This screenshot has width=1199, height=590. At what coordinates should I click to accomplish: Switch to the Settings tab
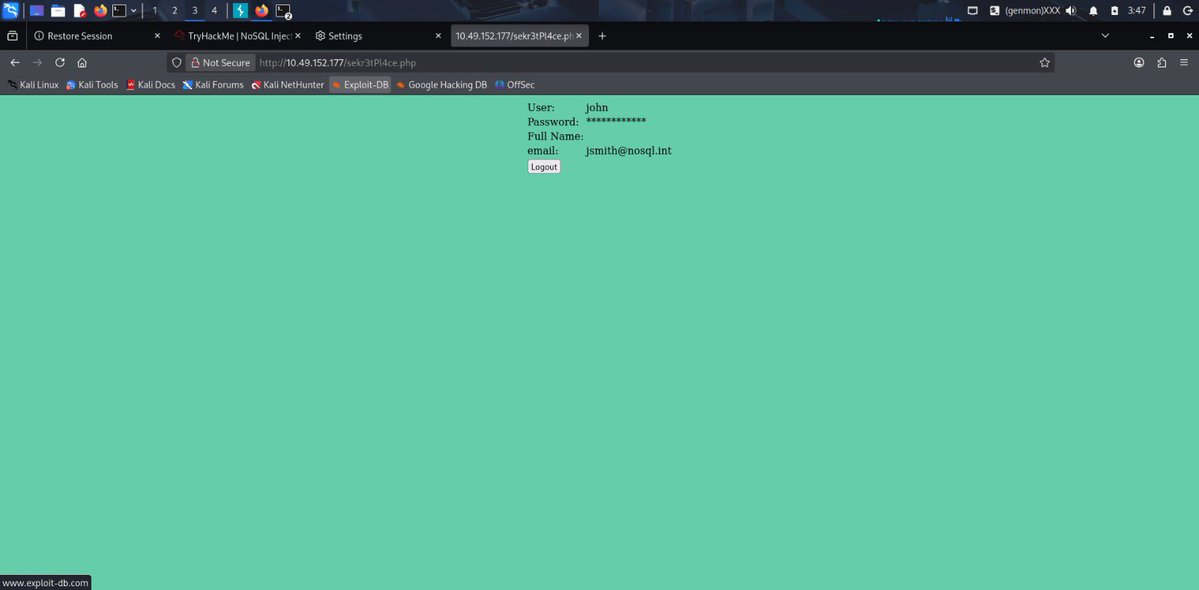[378, 36]
